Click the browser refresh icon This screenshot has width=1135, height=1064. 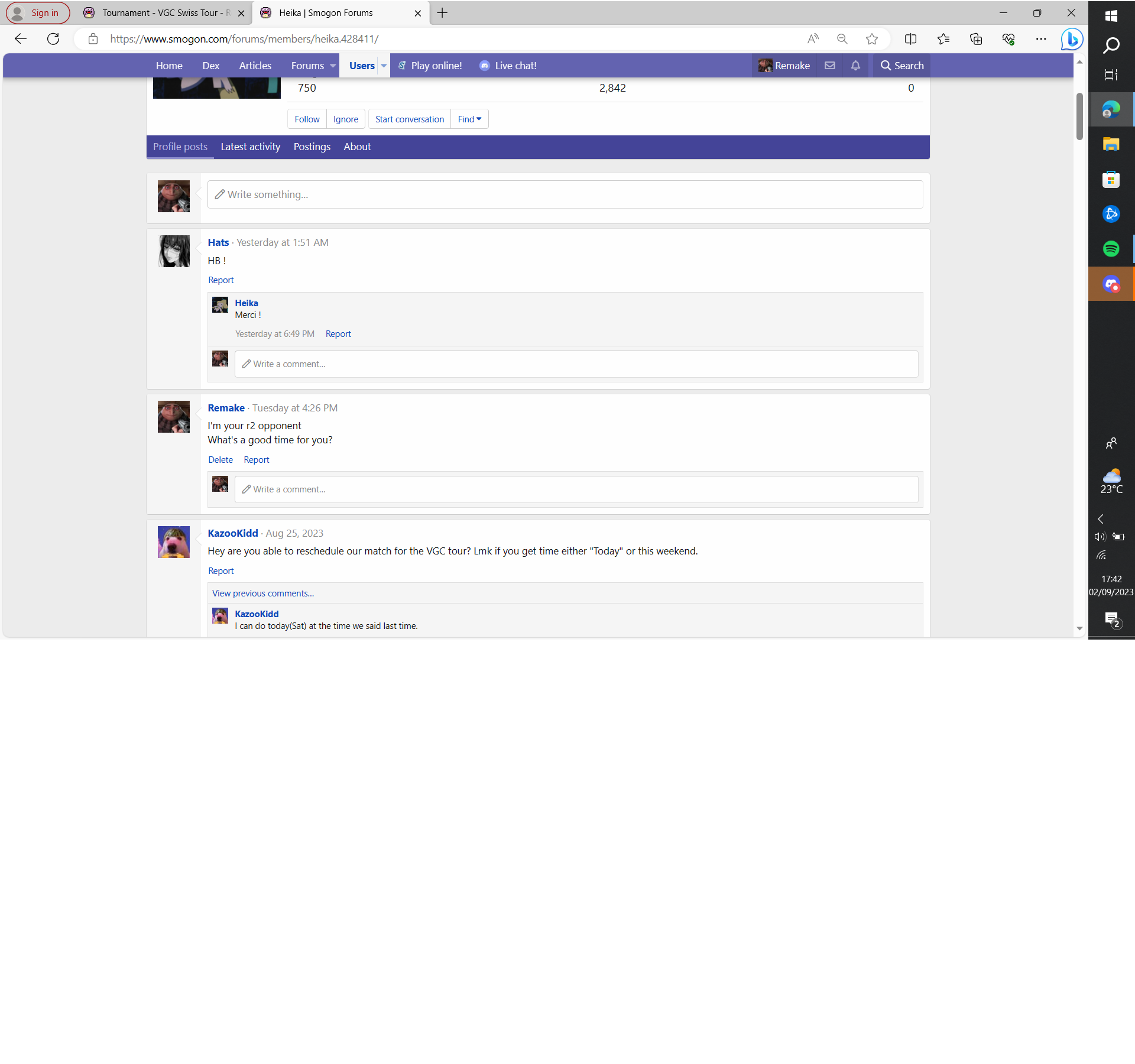click(53, 39)
